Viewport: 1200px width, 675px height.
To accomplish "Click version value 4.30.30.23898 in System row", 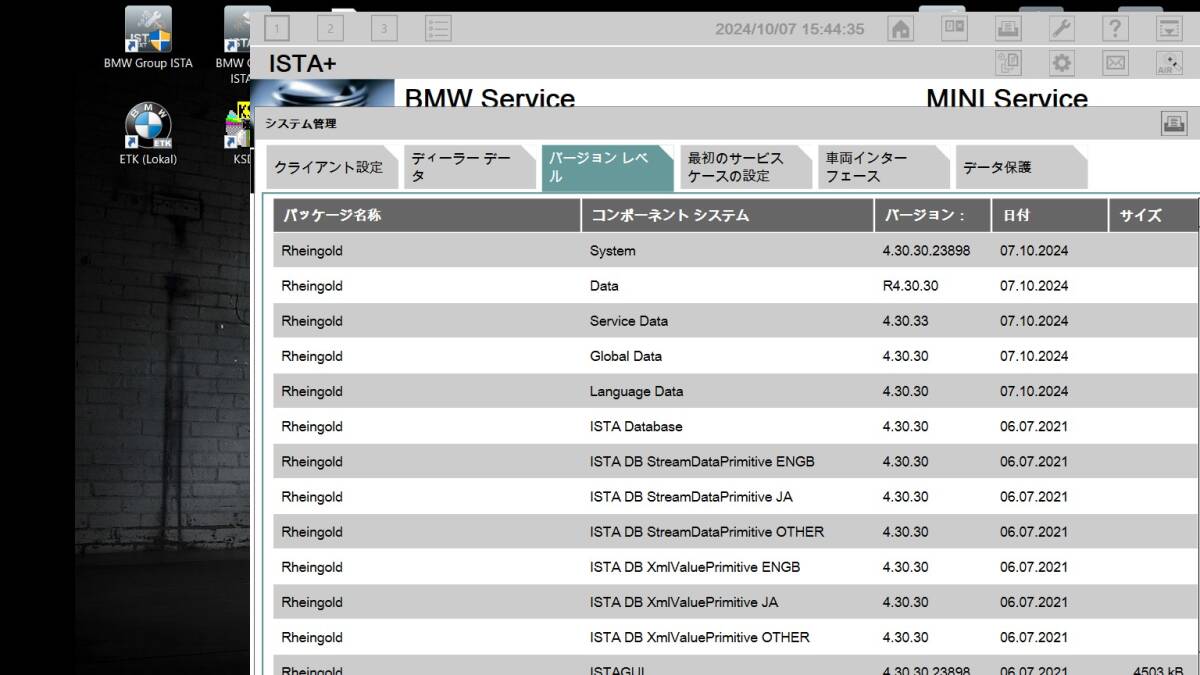I will point(926,251).
